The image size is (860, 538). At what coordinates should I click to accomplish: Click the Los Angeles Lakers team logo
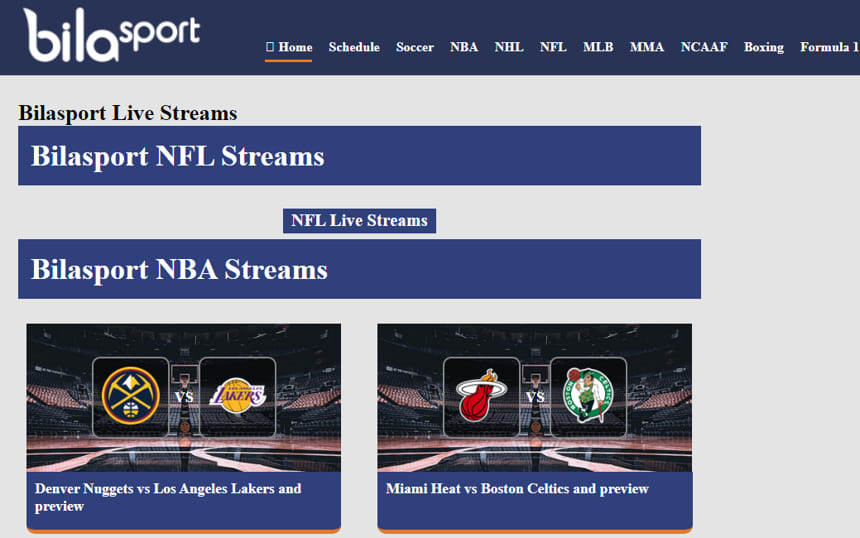click(237, 396)
